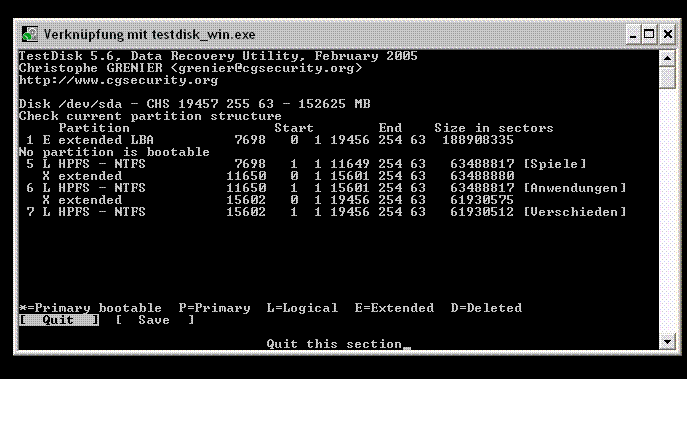Click the 'L=Logical' legend entry
The image size is (687, 432).
302,308
